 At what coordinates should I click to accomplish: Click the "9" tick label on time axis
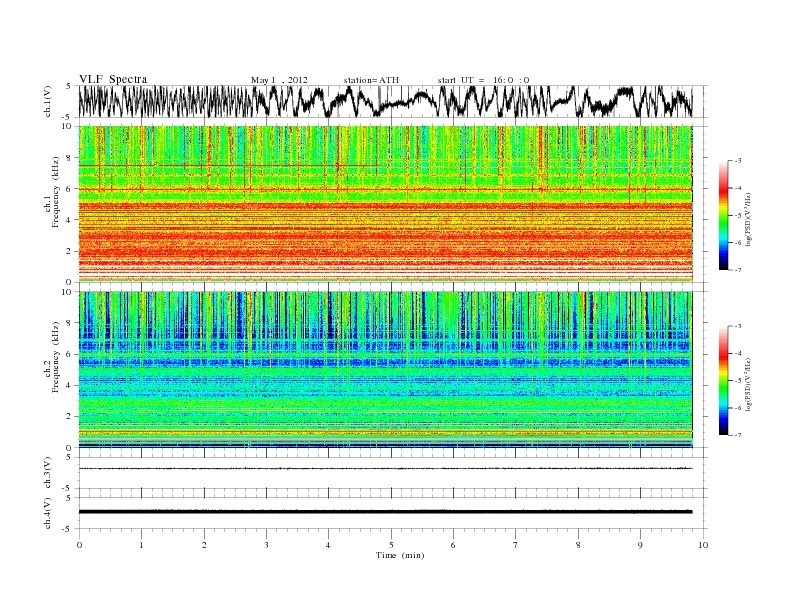click(640, 545)
